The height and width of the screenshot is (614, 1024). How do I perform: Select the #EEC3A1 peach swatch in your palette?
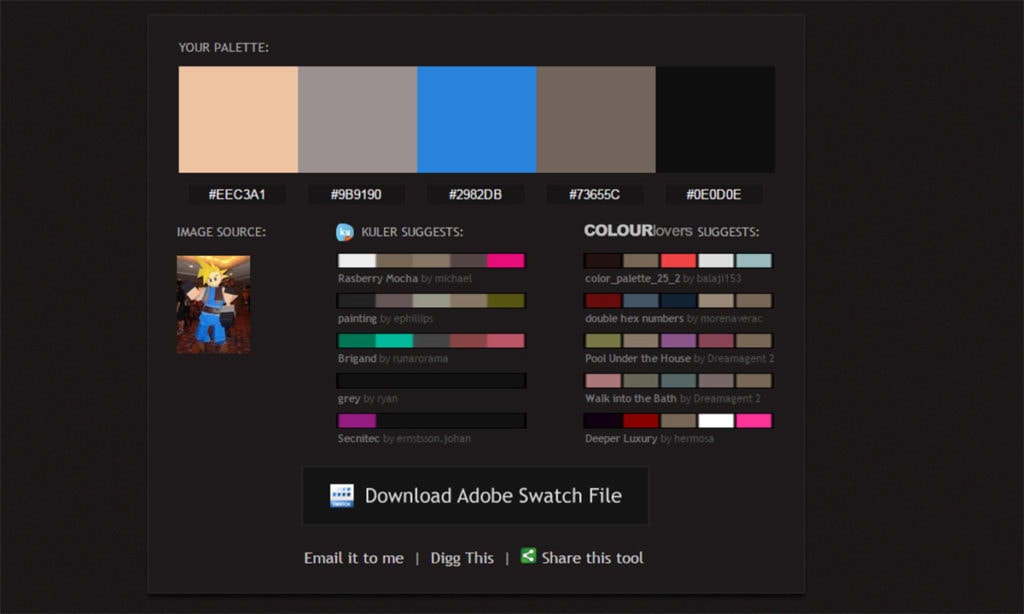click(237, 118)
